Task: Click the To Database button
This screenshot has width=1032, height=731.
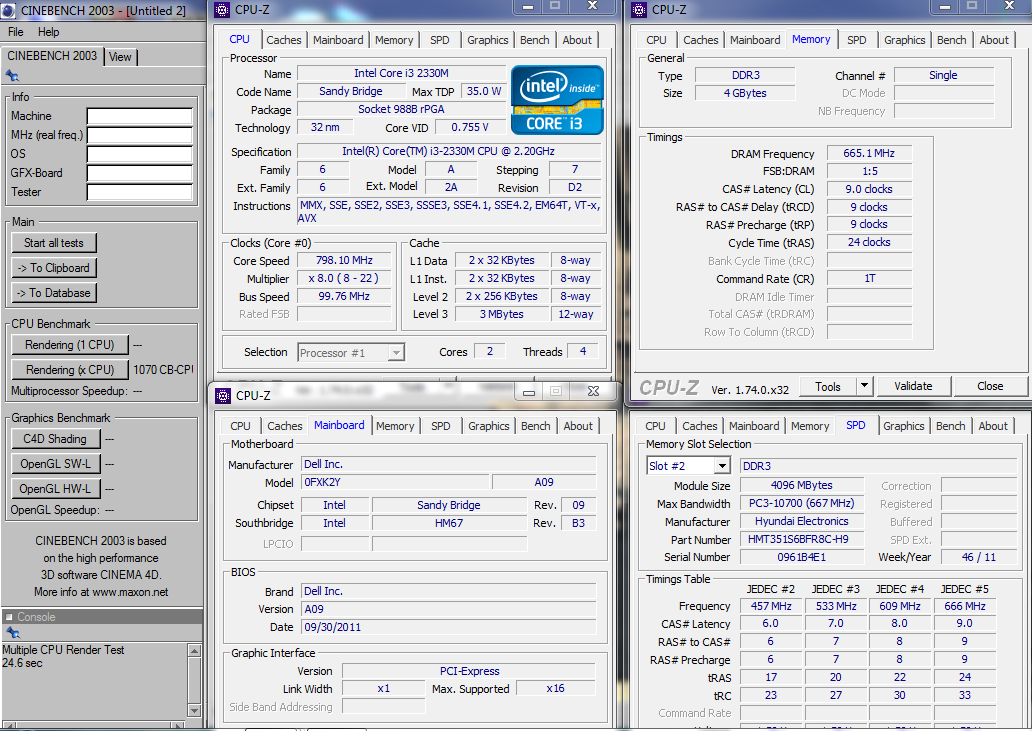Action: (x=54, y=293)
